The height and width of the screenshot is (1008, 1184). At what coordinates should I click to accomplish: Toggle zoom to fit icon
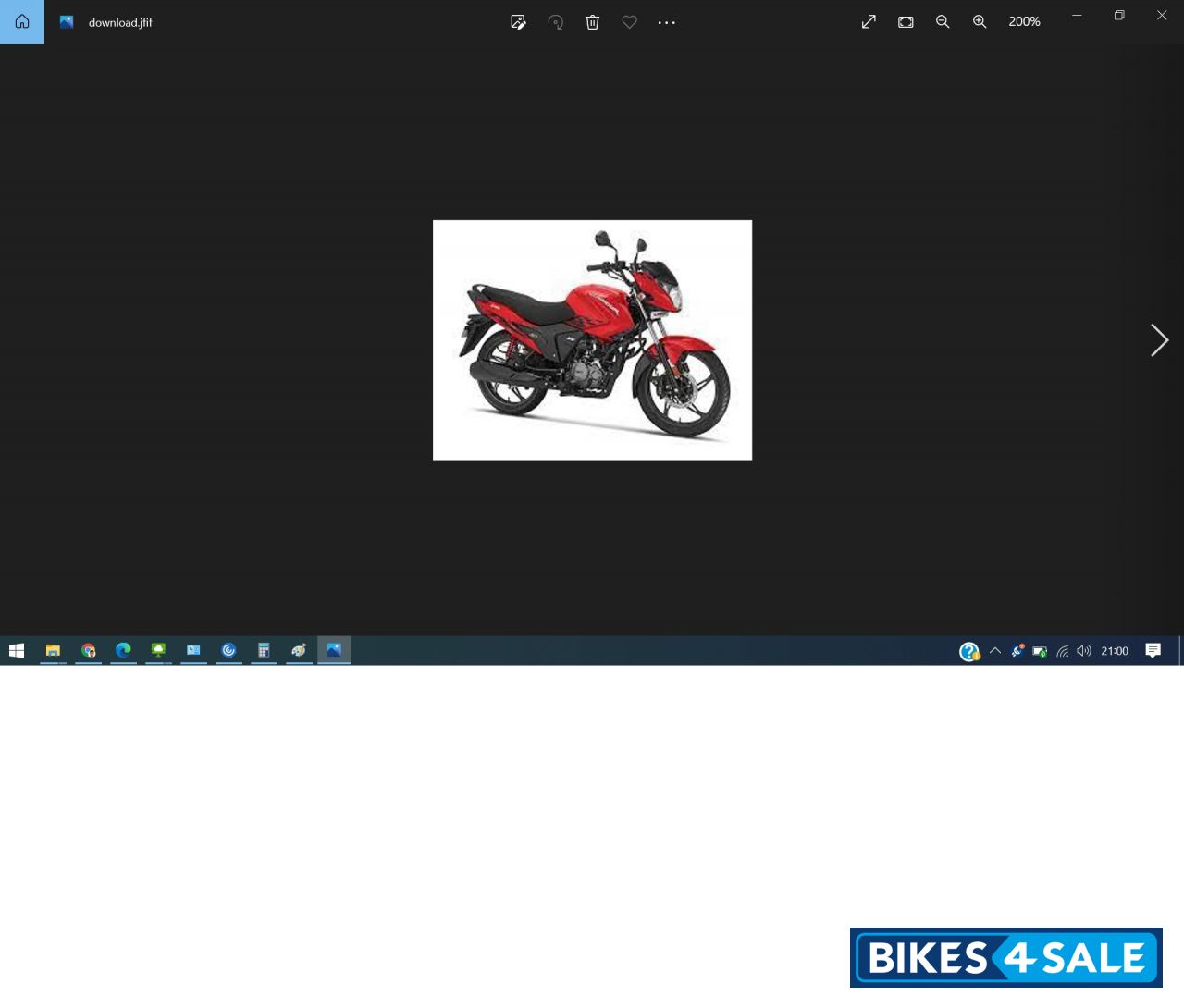point(906,22)
